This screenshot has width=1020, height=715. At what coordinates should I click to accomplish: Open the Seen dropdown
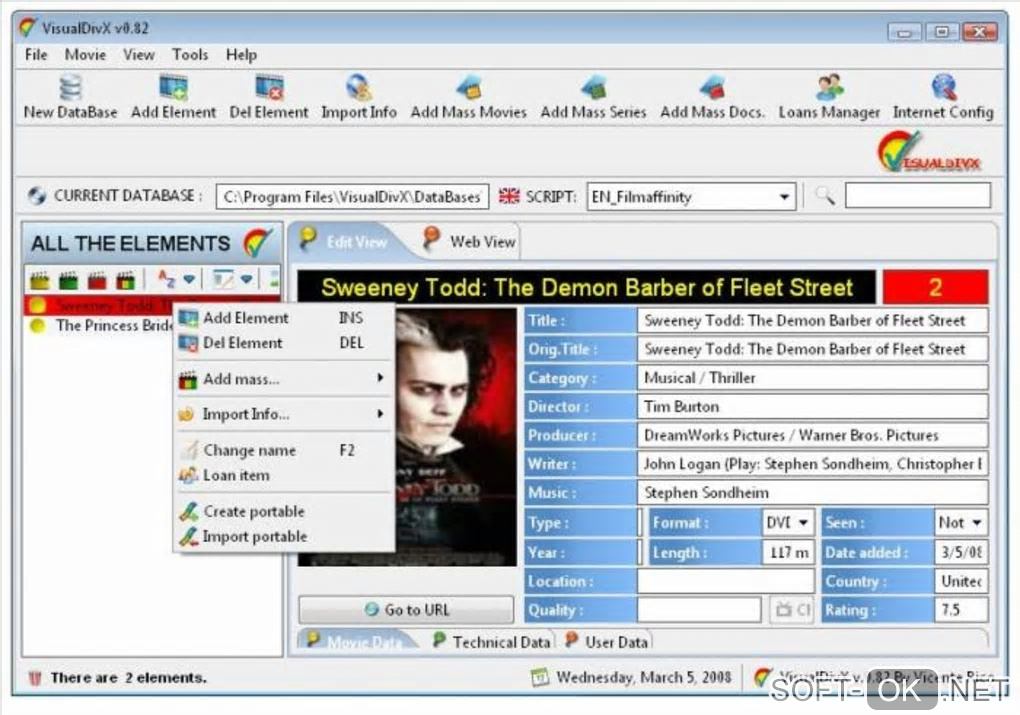tap(976, 522)
